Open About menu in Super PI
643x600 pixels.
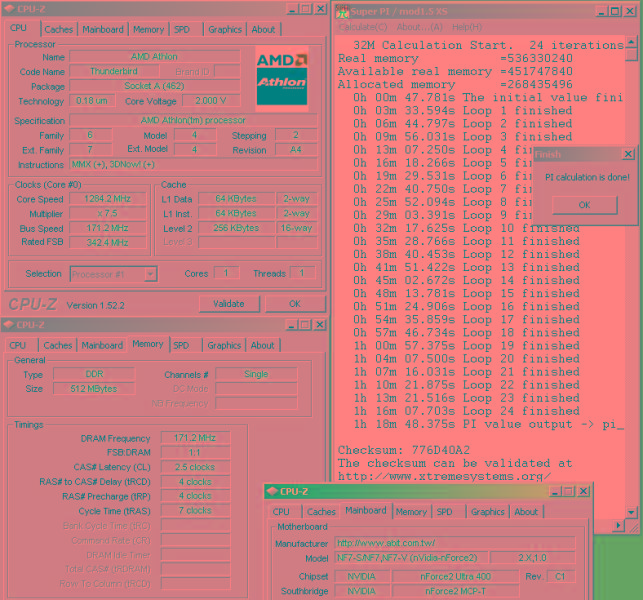pos(419,27)
